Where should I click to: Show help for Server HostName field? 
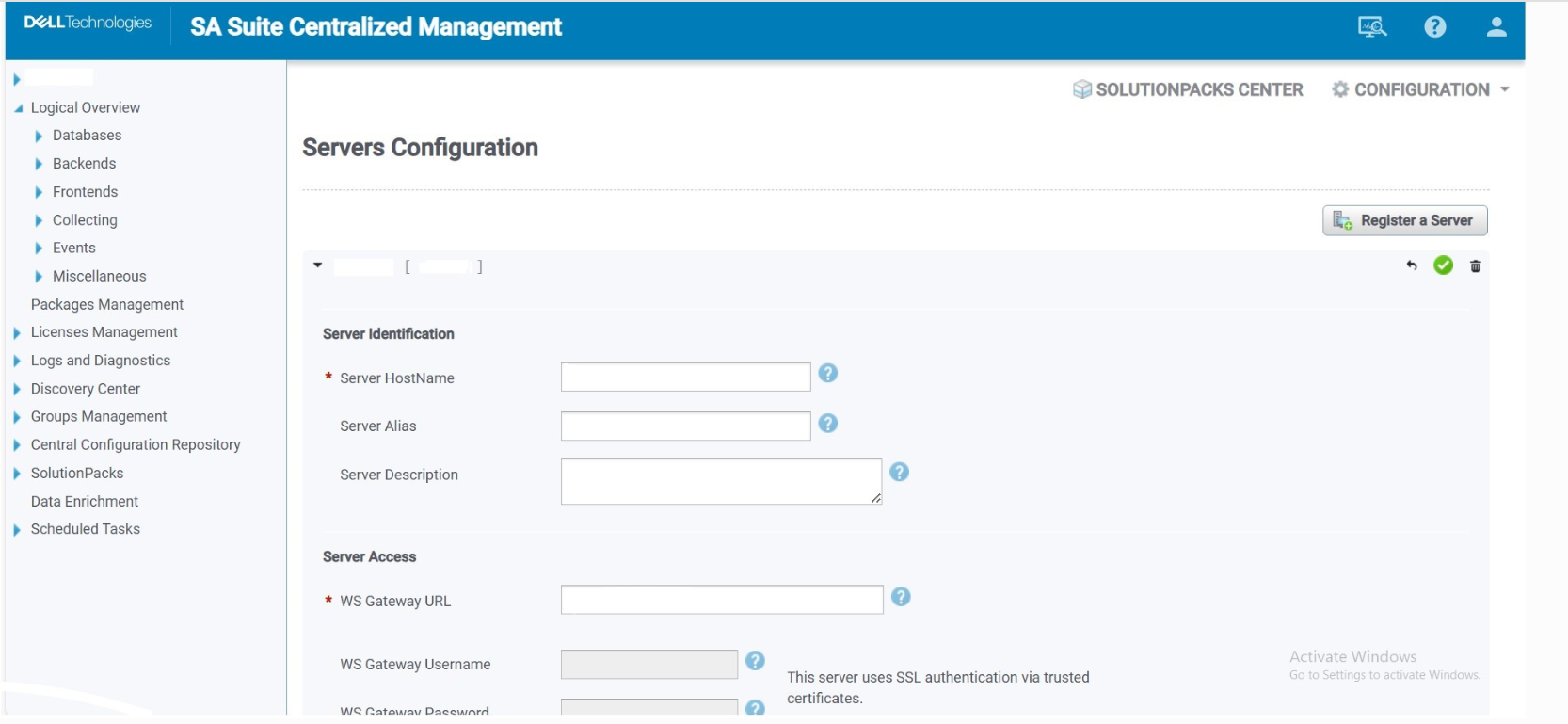click(x=827, y=374)
